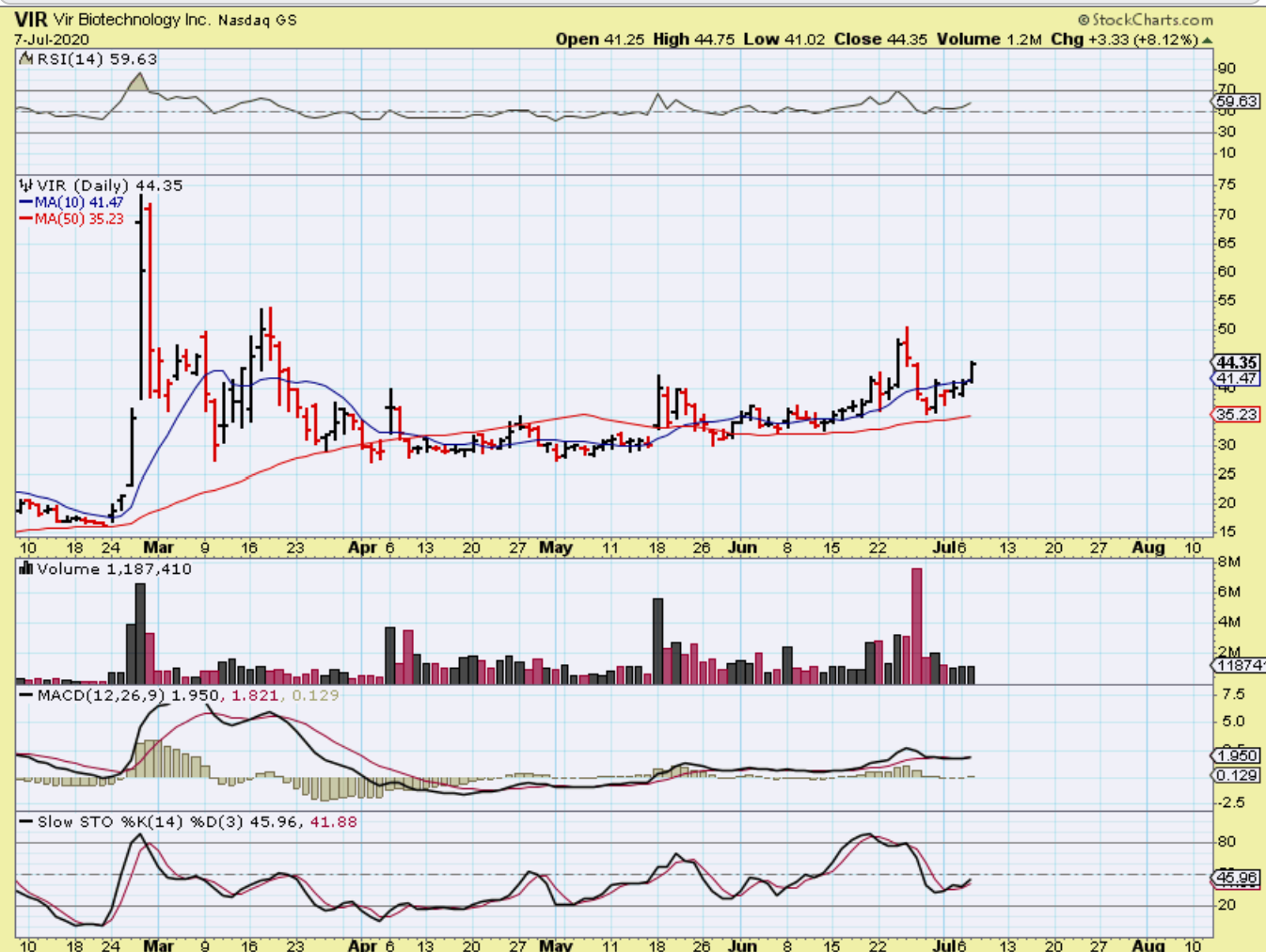Viewport: 1266px width, 952px height.
Task: Click the blue MA(10) legend entry
Action: (x=71, y=202)
